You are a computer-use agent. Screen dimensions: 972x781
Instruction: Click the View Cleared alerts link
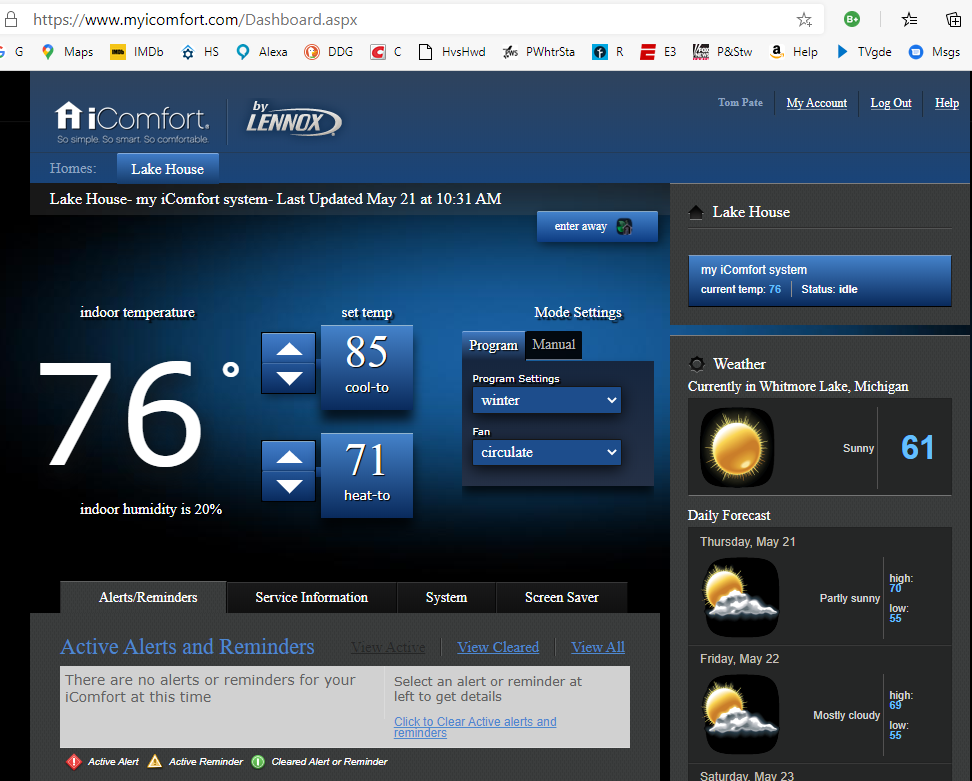point(498,647)
